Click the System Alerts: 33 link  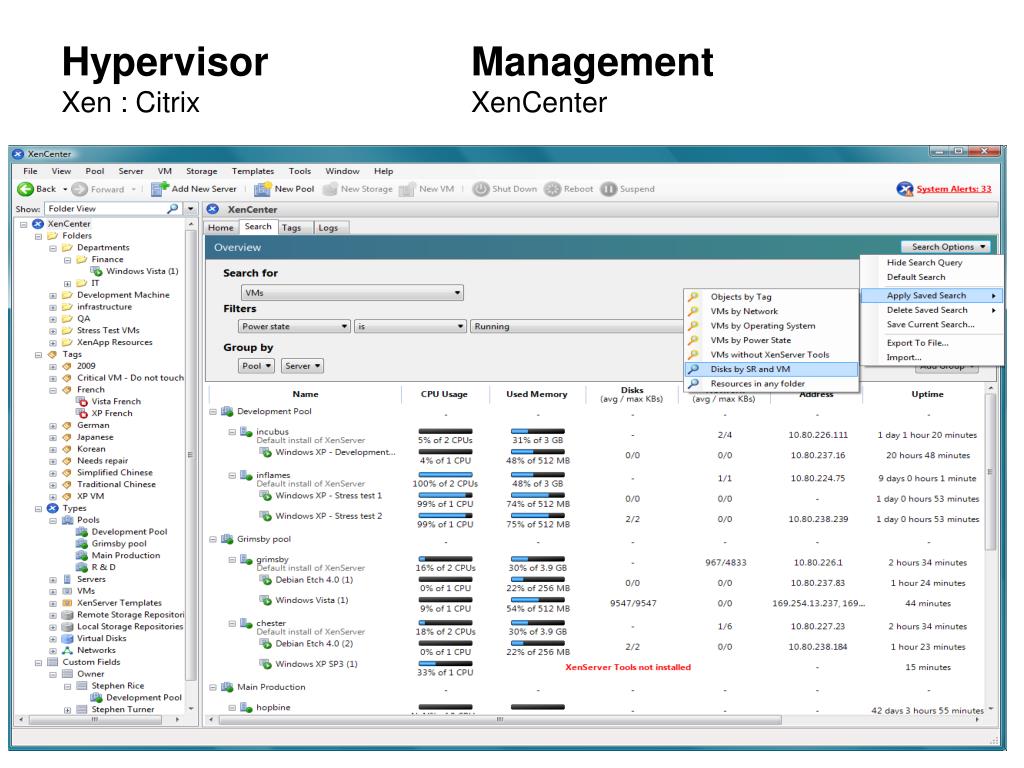pyautogui.click(x=953, y=189)
